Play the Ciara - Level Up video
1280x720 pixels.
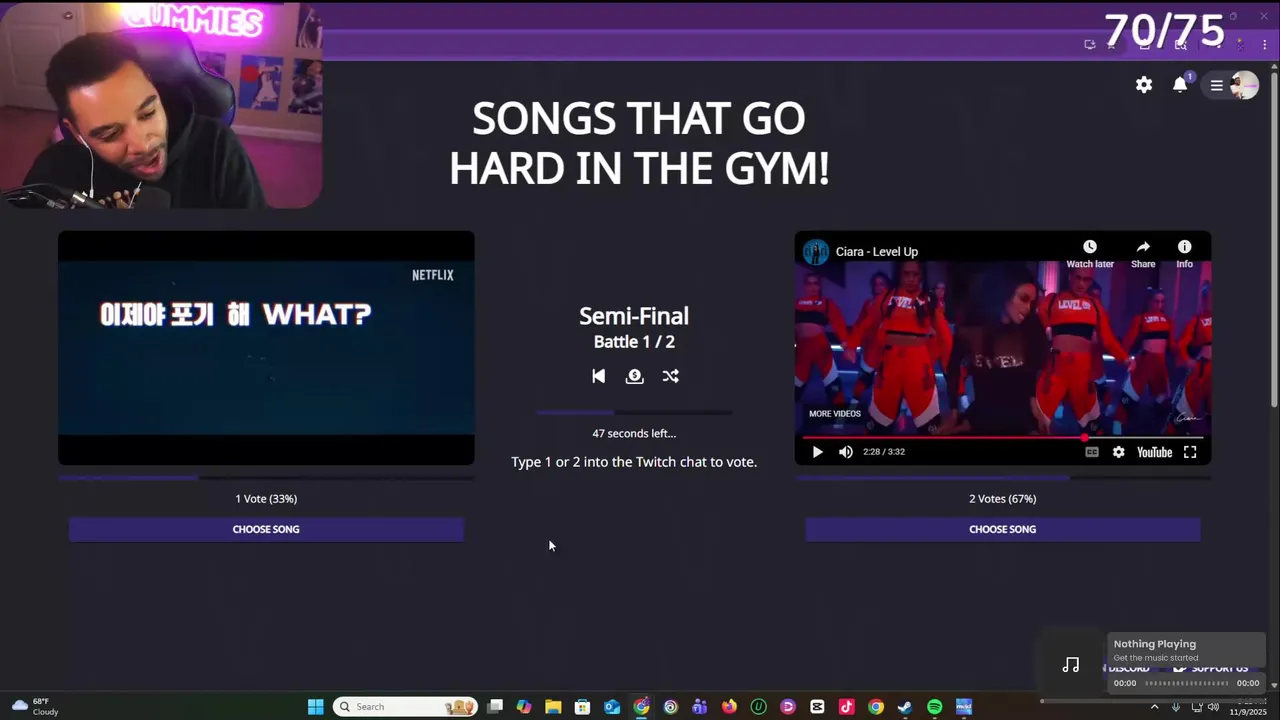coord(817,452)
